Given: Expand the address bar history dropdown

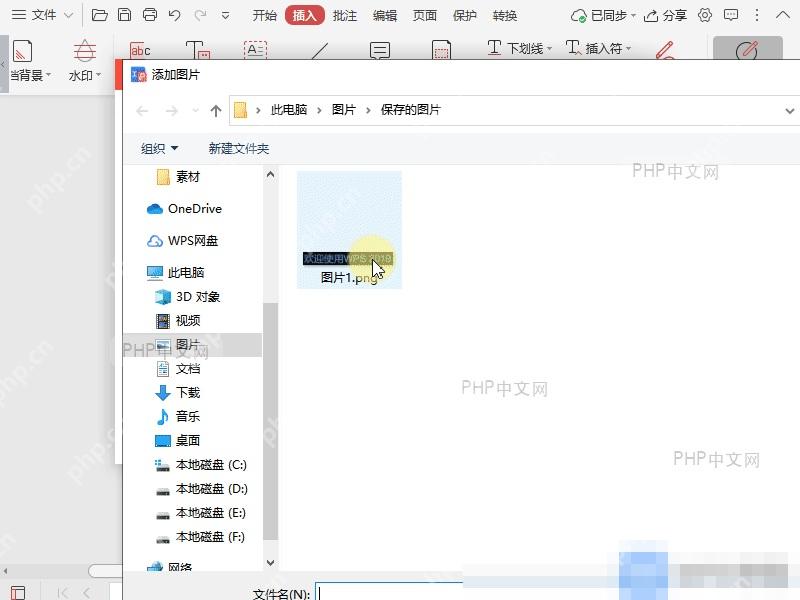Looking at the screenshot, I should [789, 110].
